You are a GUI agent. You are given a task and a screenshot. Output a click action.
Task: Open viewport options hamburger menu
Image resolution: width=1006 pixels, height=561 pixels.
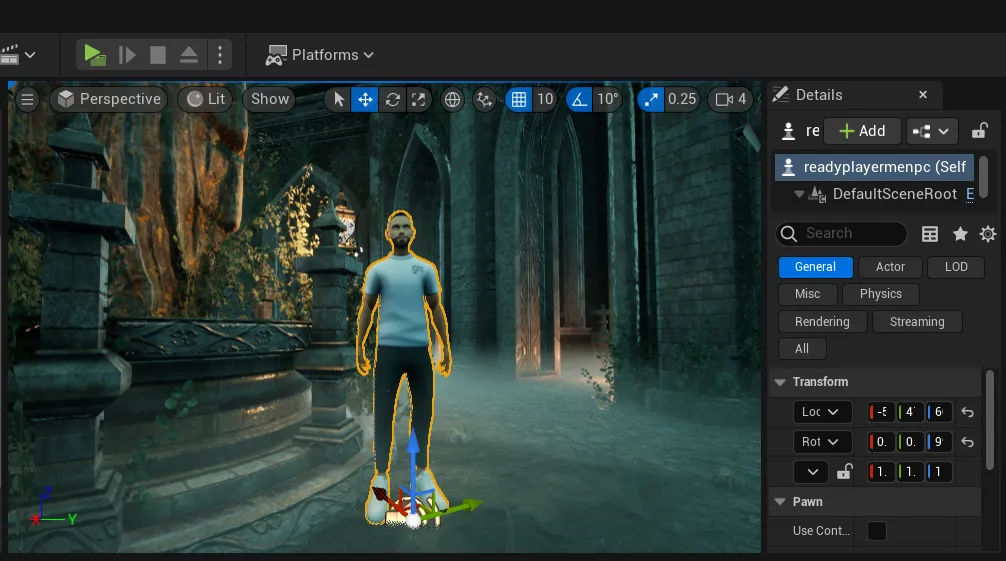coord(27,99)
